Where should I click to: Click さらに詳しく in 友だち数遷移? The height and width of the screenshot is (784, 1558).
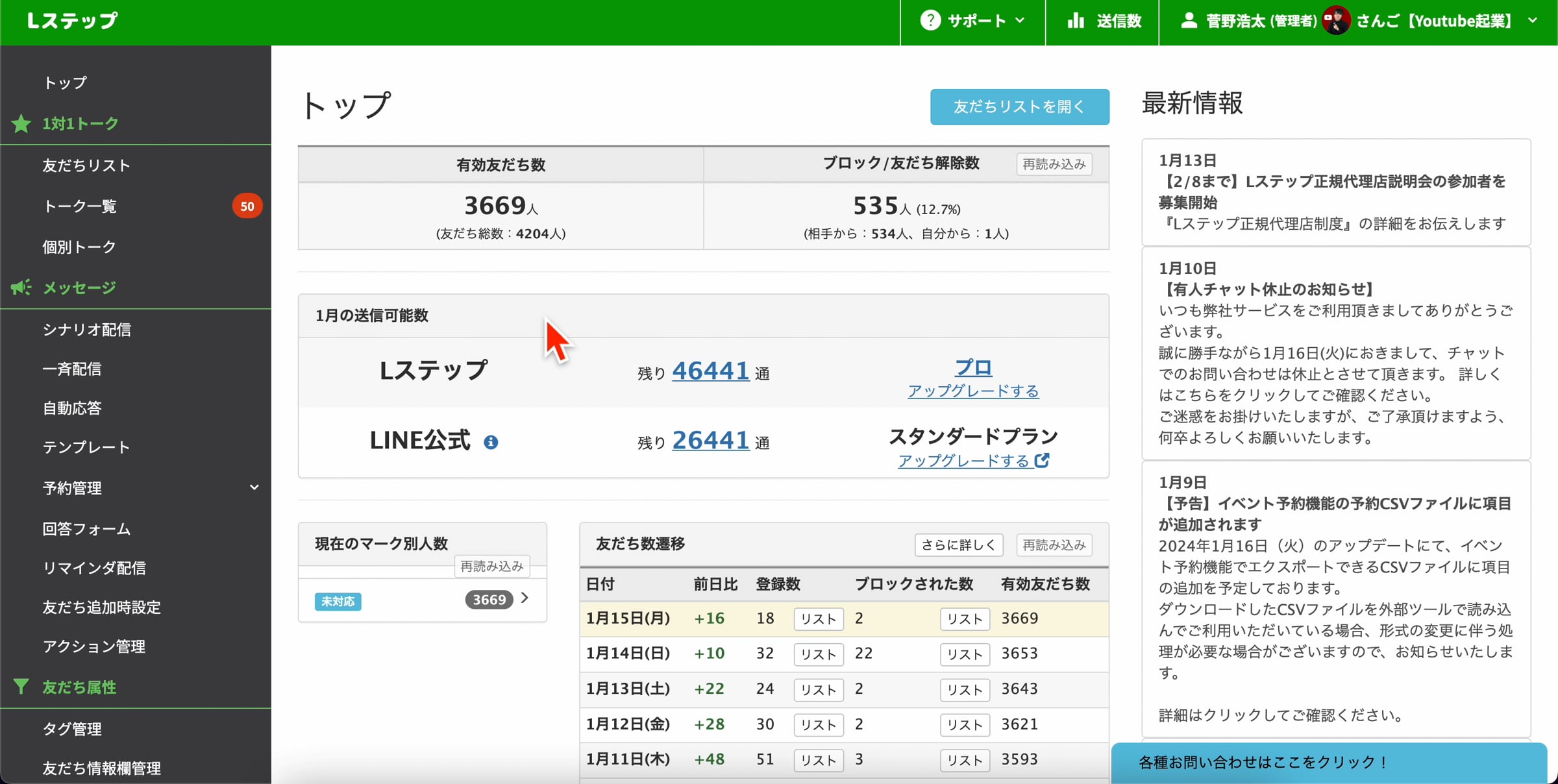click(959, 545)
